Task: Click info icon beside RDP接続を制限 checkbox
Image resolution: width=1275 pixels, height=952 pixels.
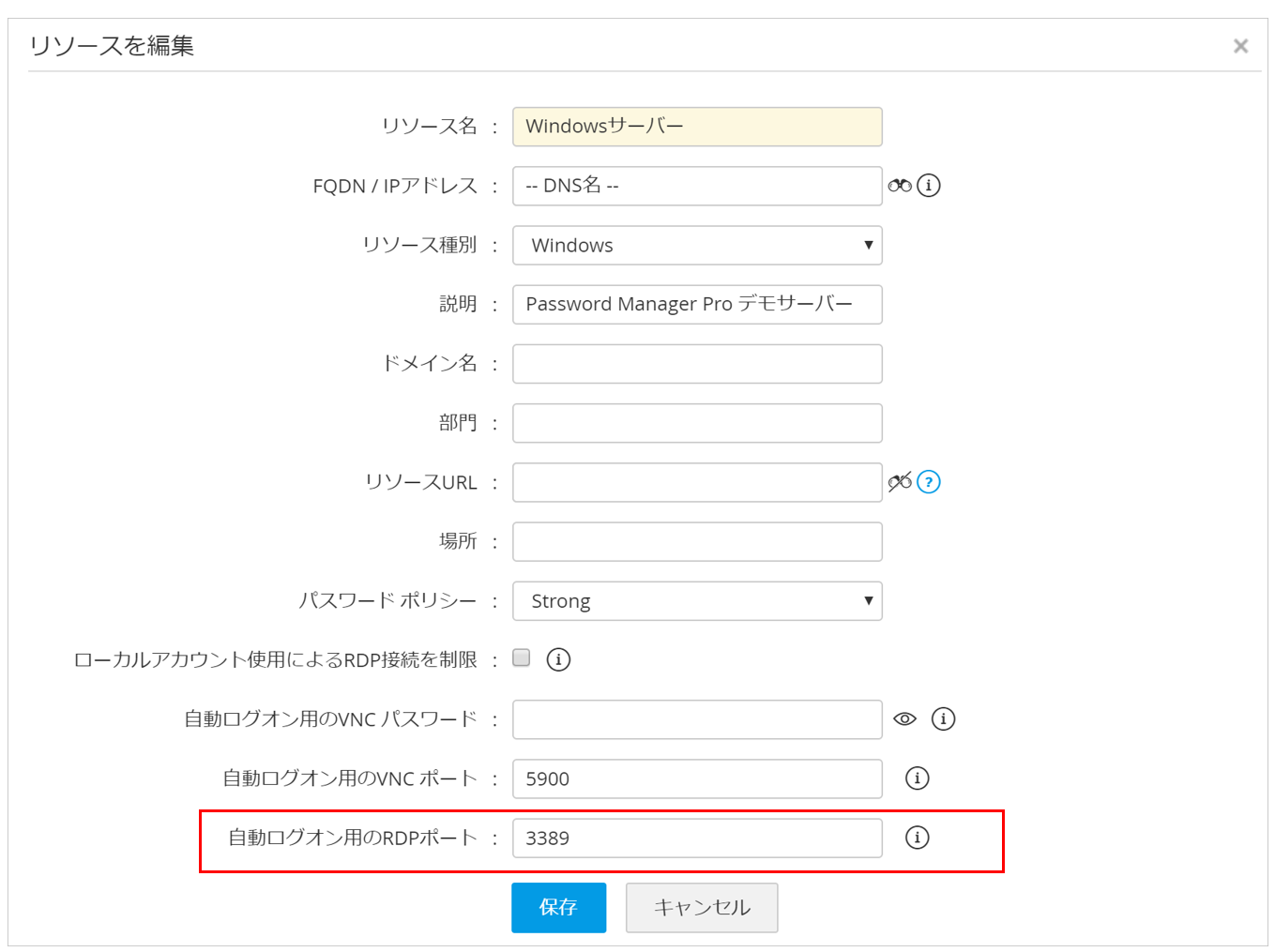Action: [x=558, y=659]
